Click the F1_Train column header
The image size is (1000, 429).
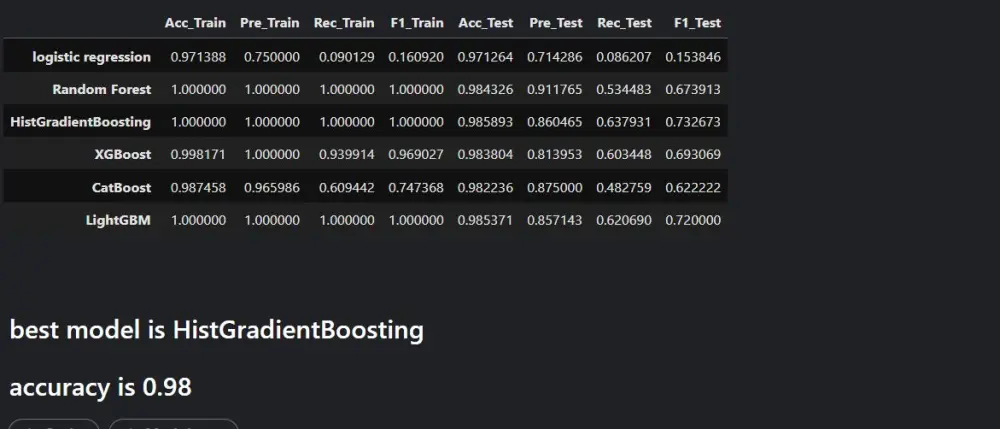417,23
